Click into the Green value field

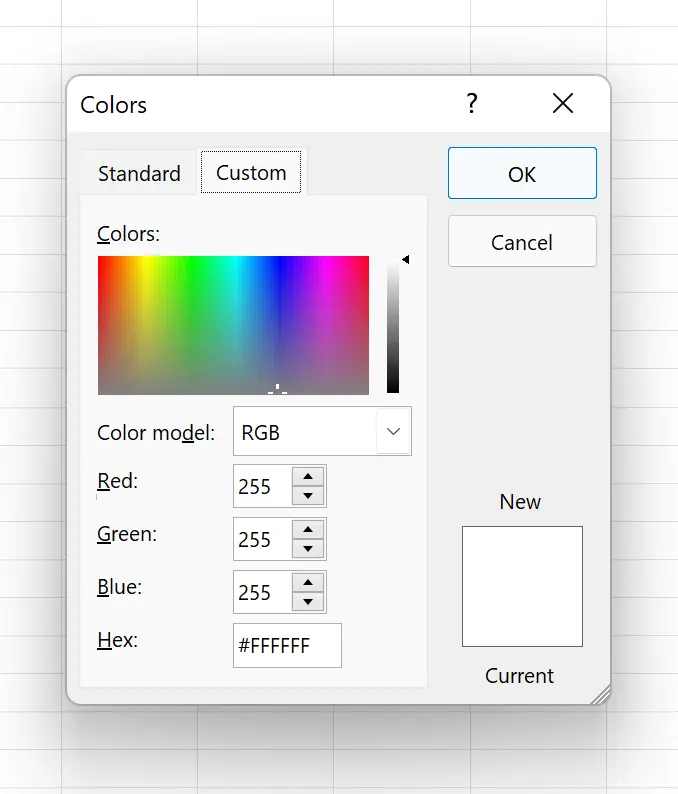pyautogui.click(x=262, y=539)
